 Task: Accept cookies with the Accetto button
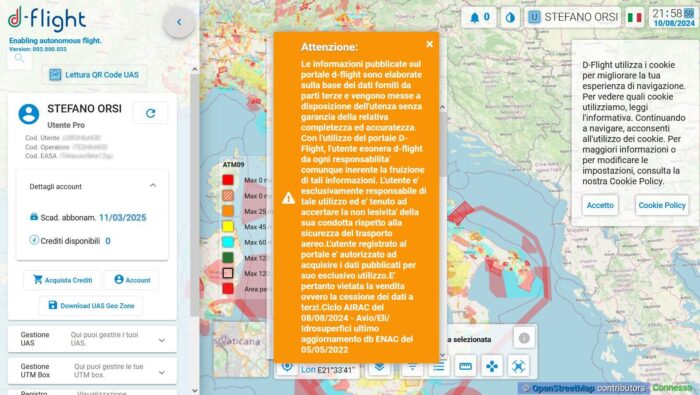600,205
